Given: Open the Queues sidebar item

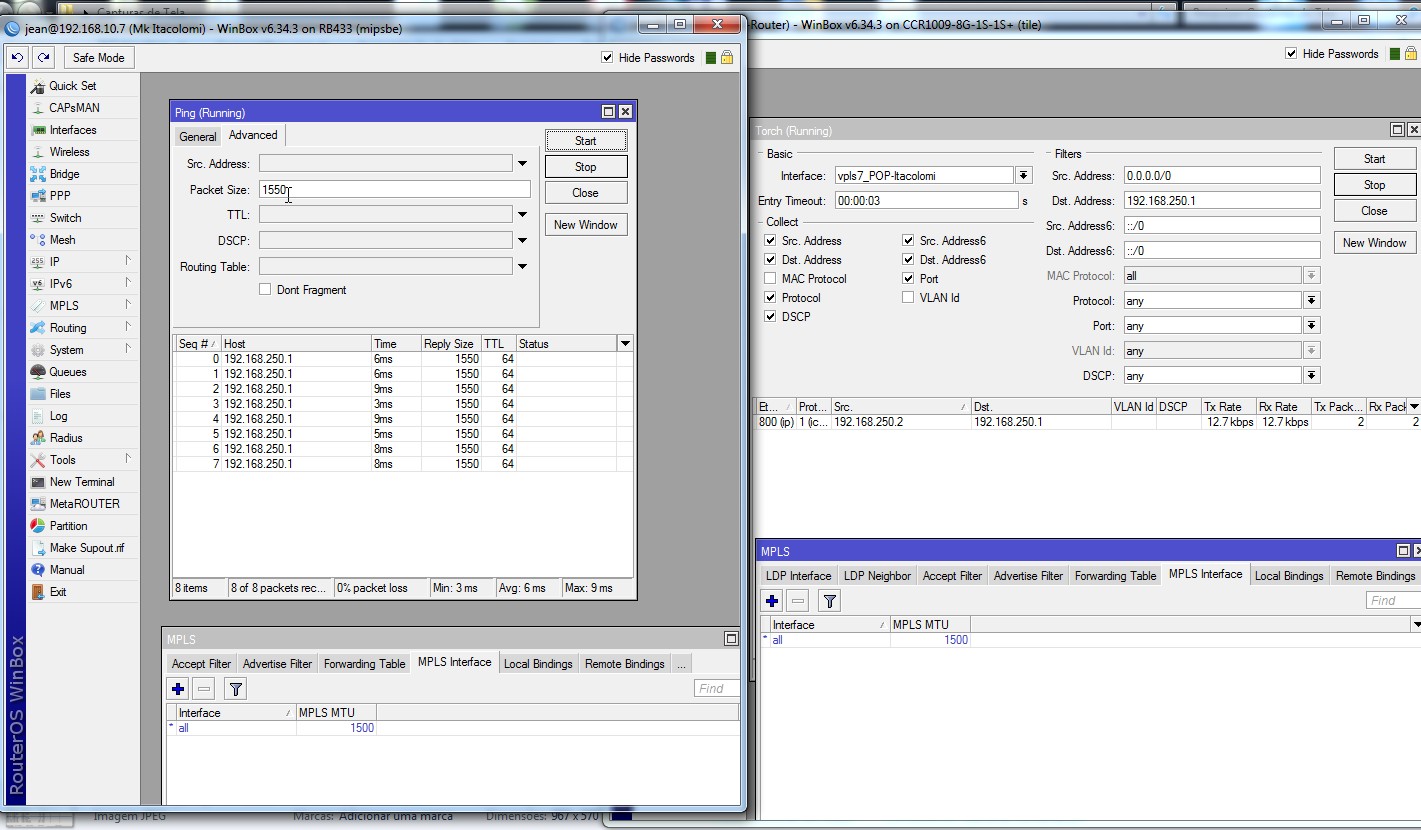Looking at the screenshot, I should point(67,372).
